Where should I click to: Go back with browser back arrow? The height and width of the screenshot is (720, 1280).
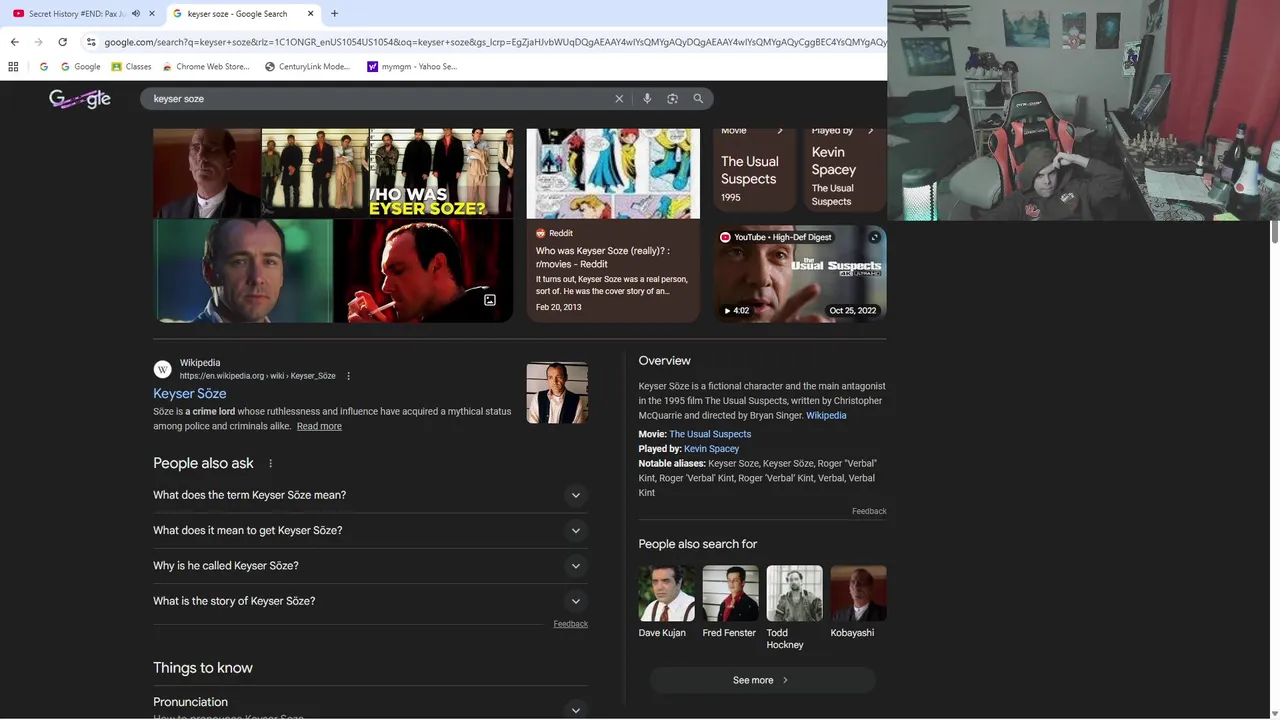point(14,42)
